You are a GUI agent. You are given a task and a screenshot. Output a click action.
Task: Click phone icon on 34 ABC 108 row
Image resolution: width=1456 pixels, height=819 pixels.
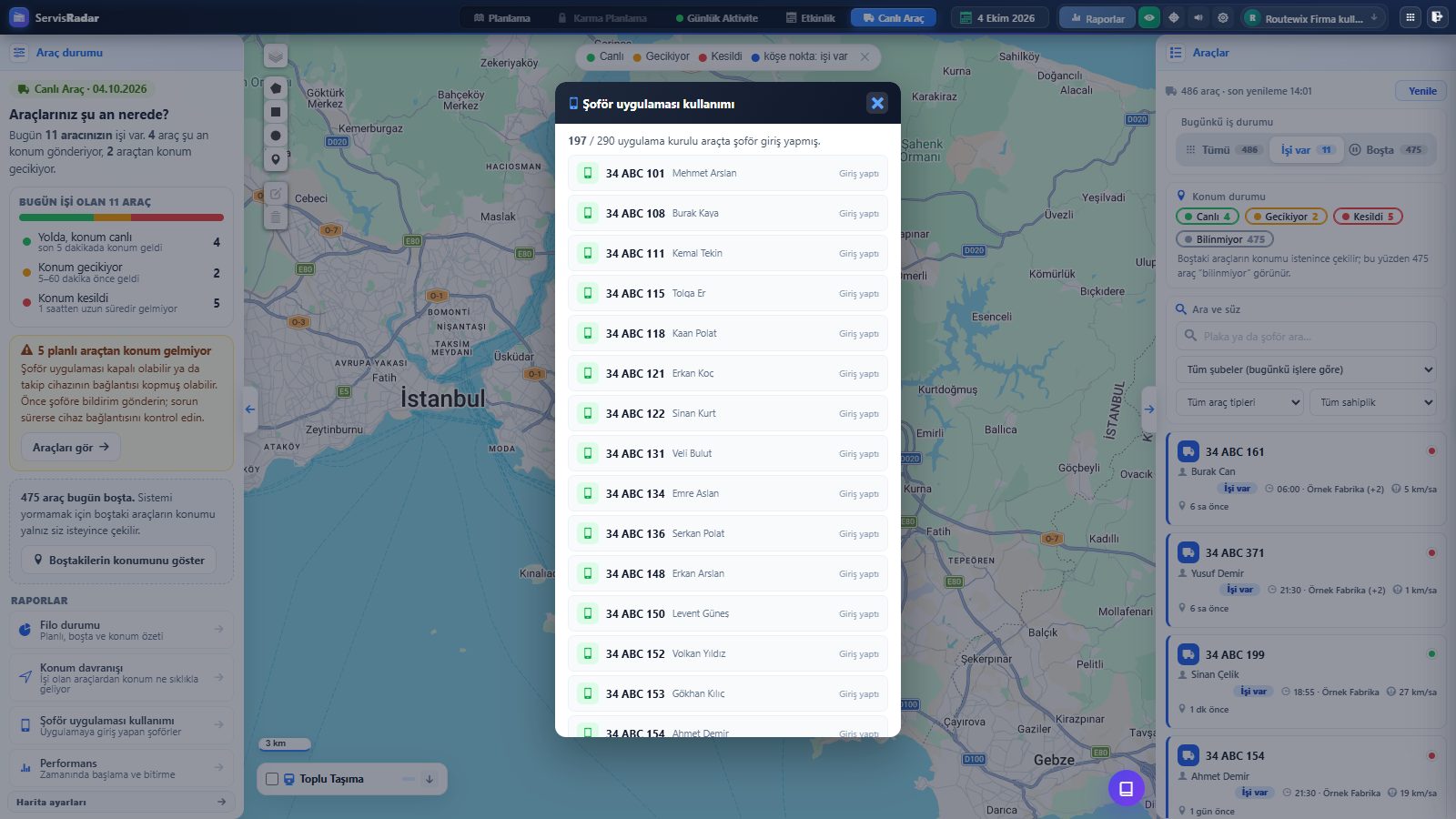(x=588, y=213)
